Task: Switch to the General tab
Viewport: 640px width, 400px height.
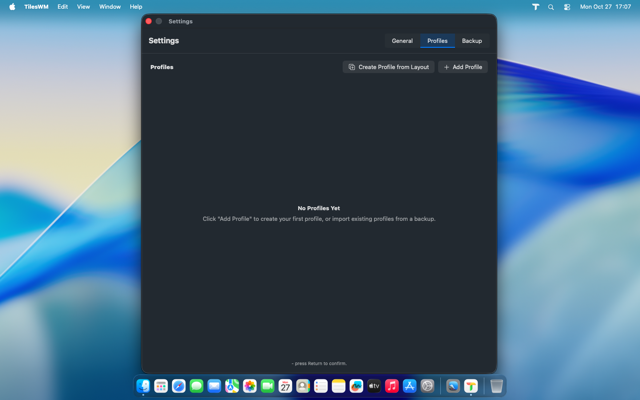Action: (x=402, y=41)
